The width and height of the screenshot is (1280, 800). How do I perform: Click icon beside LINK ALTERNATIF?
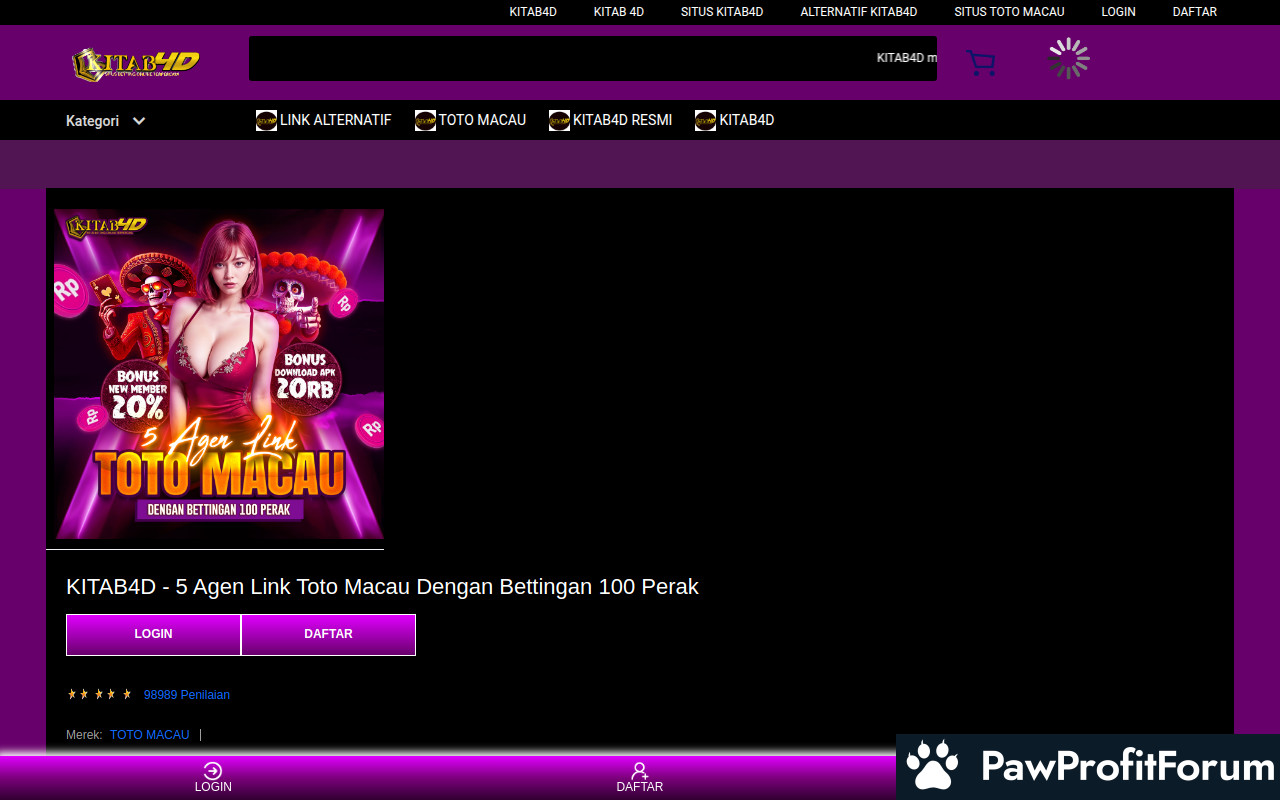(266, 120)
